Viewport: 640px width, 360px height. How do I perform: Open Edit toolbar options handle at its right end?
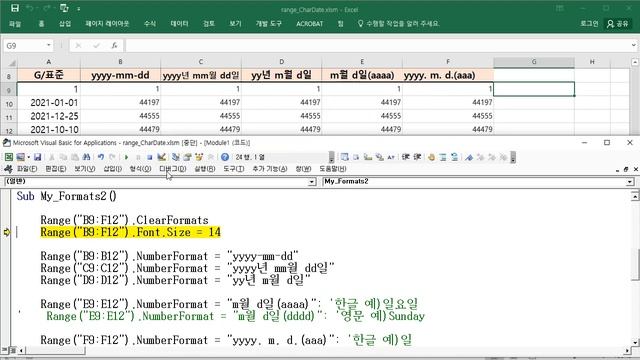[x=513, y=157]
